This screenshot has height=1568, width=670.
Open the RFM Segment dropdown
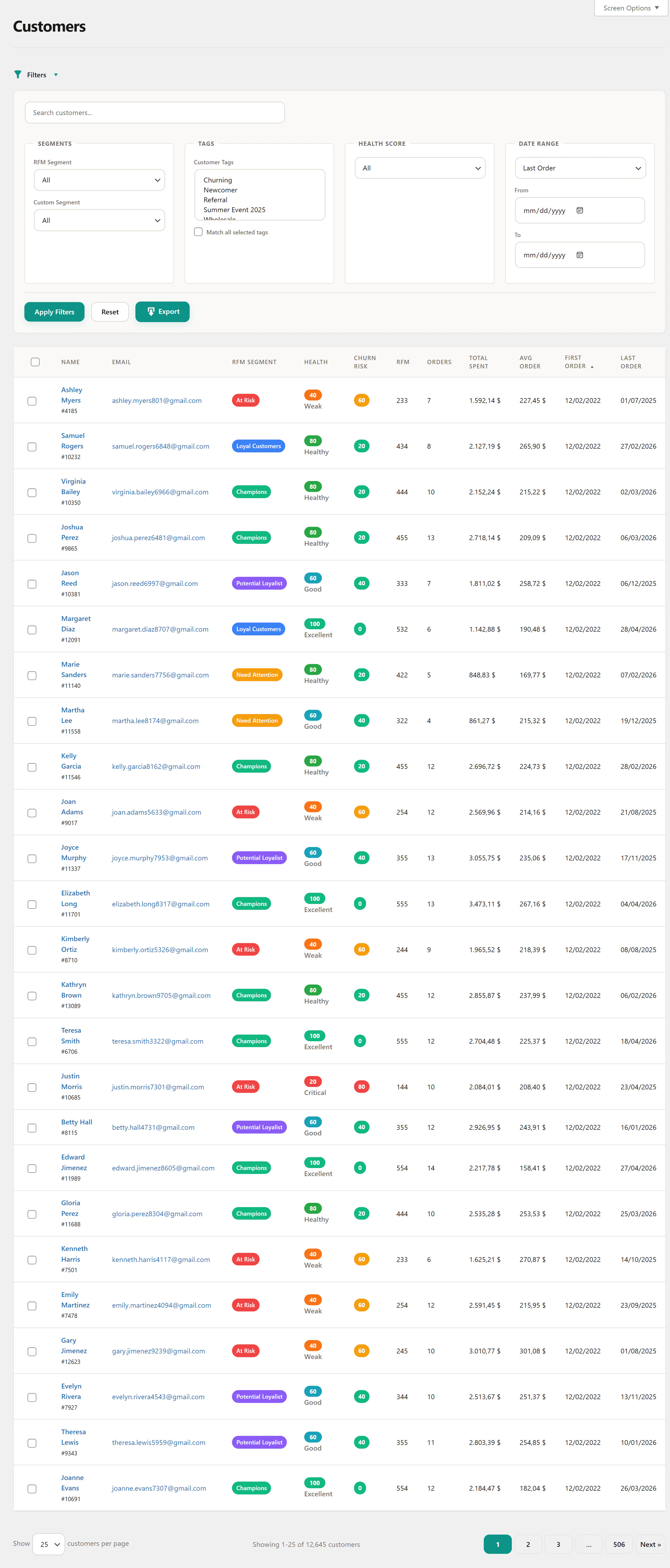point(99,180)
